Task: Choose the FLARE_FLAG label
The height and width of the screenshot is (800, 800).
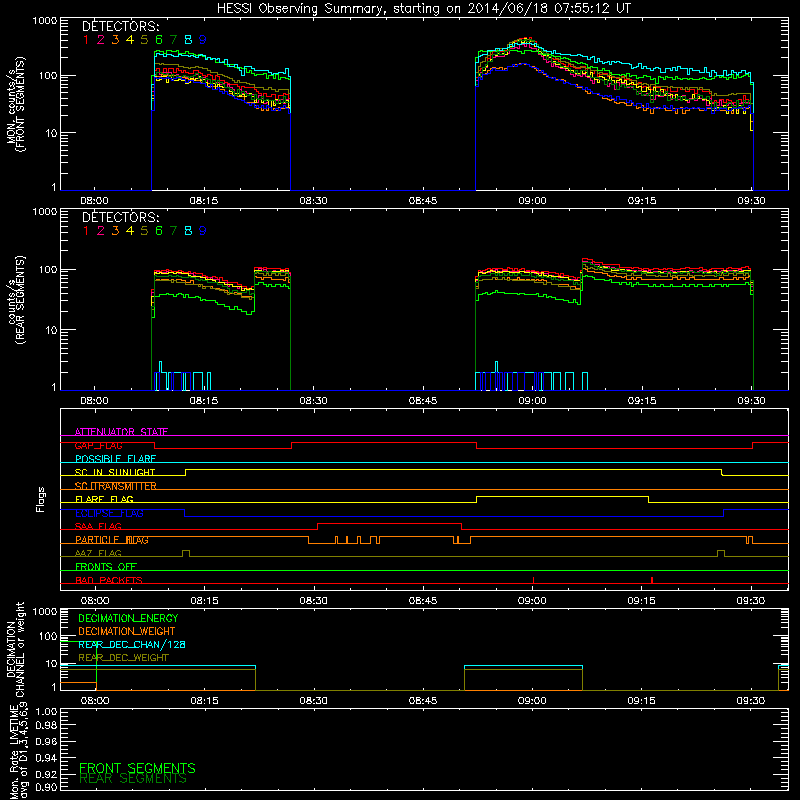Action: (104, 499)
